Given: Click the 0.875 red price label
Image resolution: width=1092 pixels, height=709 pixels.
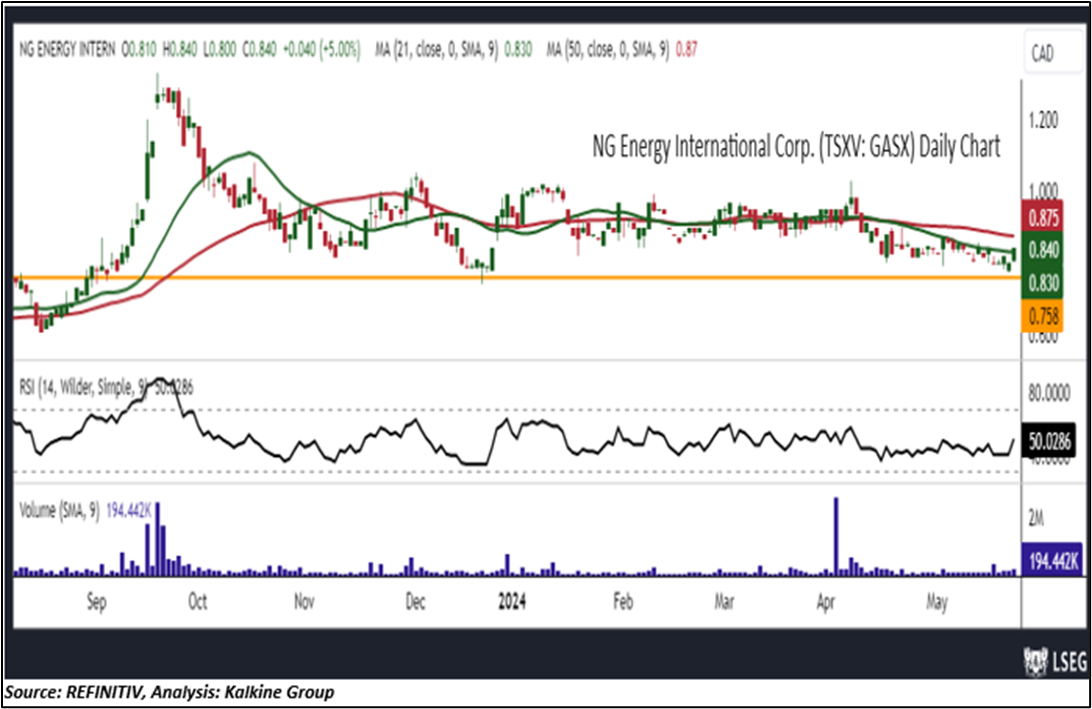Looking at the screenshot, I should tap(1043, 218).
